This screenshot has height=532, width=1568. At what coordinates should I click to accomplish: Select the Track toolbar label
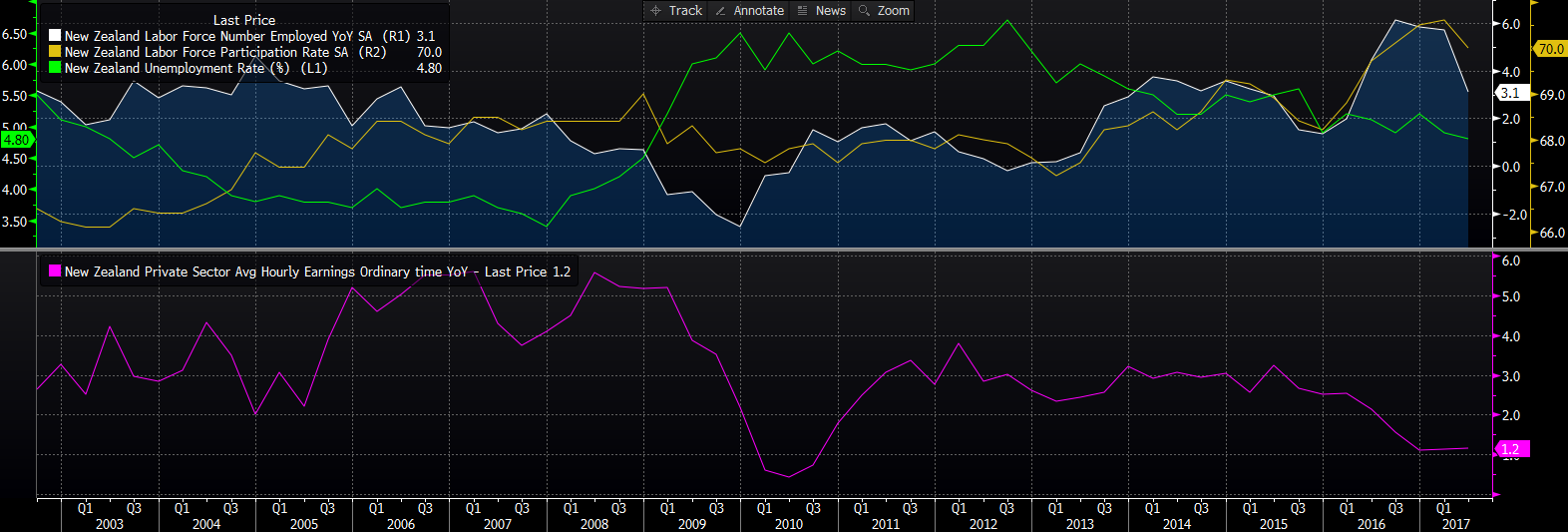click(x=685, y=11)
